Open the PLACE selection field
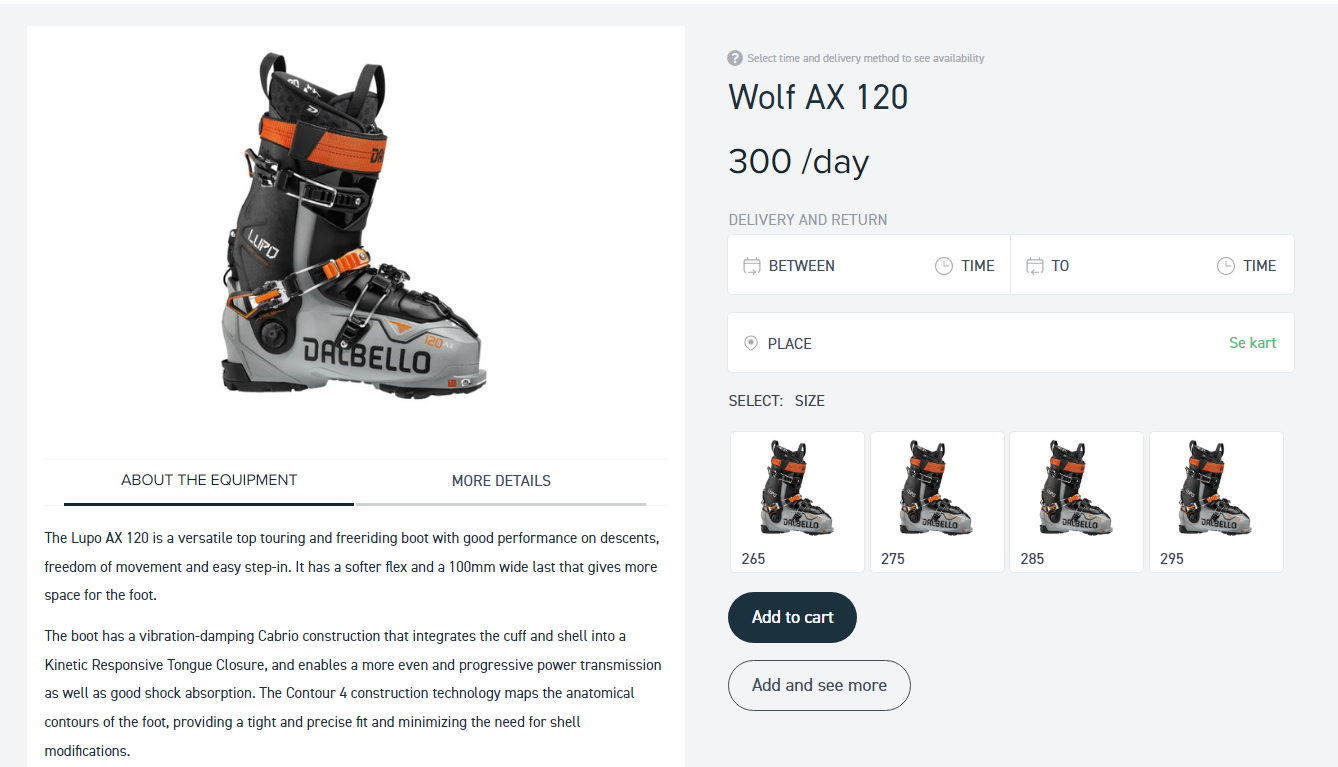This screenshot has width=1338, height=767. (1011, 343)
